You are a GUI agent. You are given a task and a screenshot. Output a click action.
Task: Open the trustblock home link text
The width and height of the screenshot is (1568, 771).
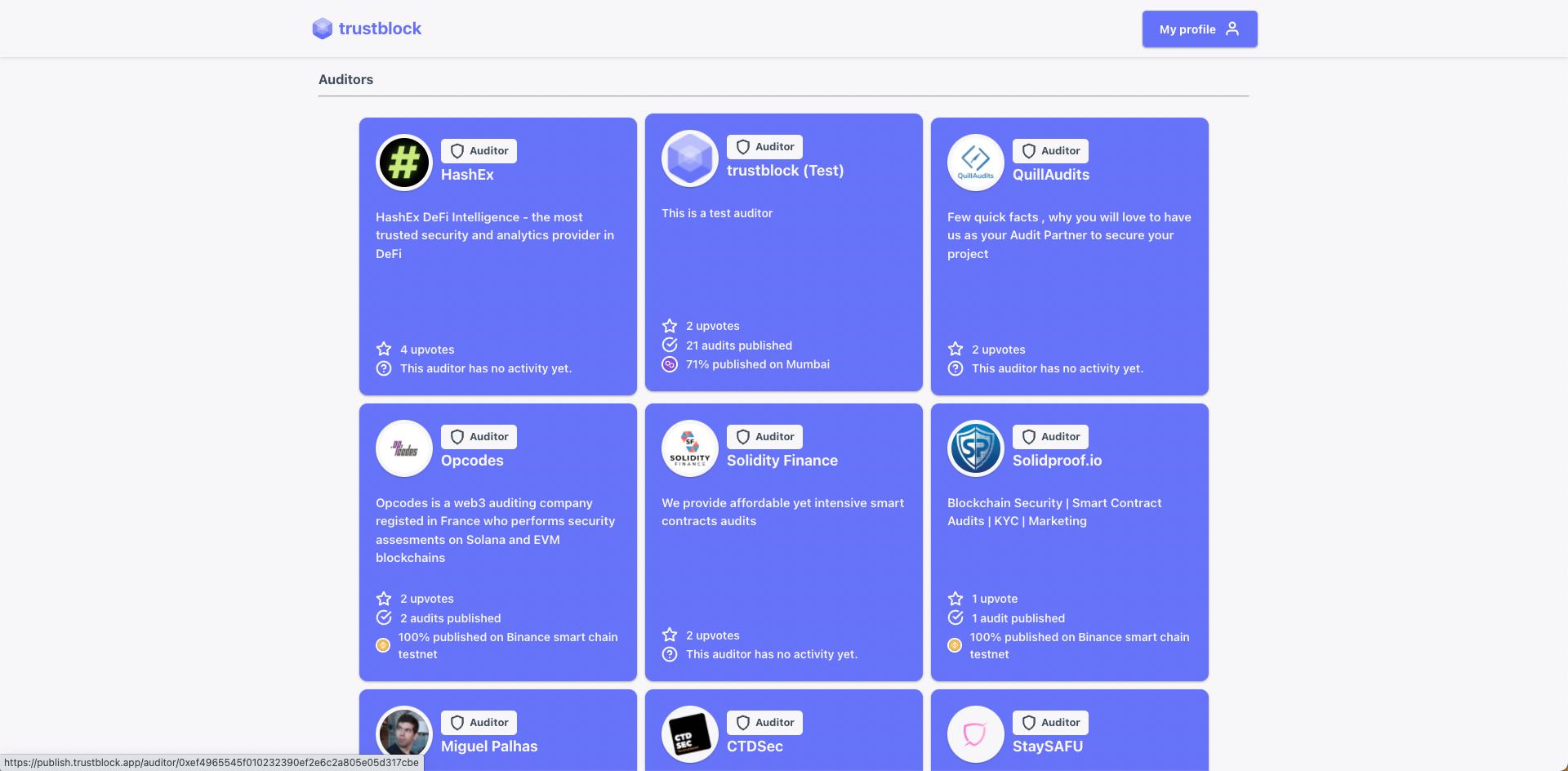[x=380, y=29]
